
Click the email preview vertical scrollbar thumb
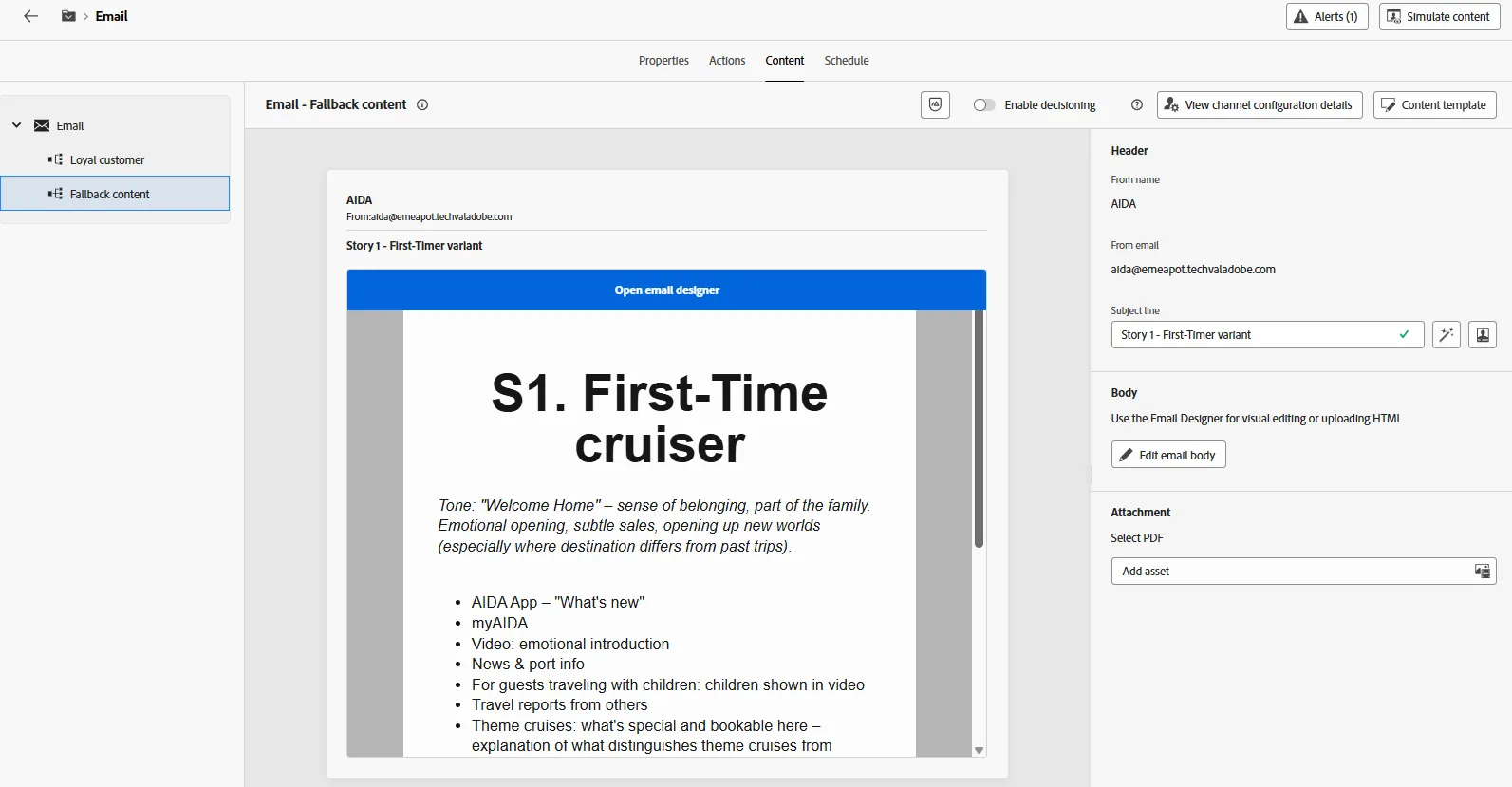pos(979,429)
